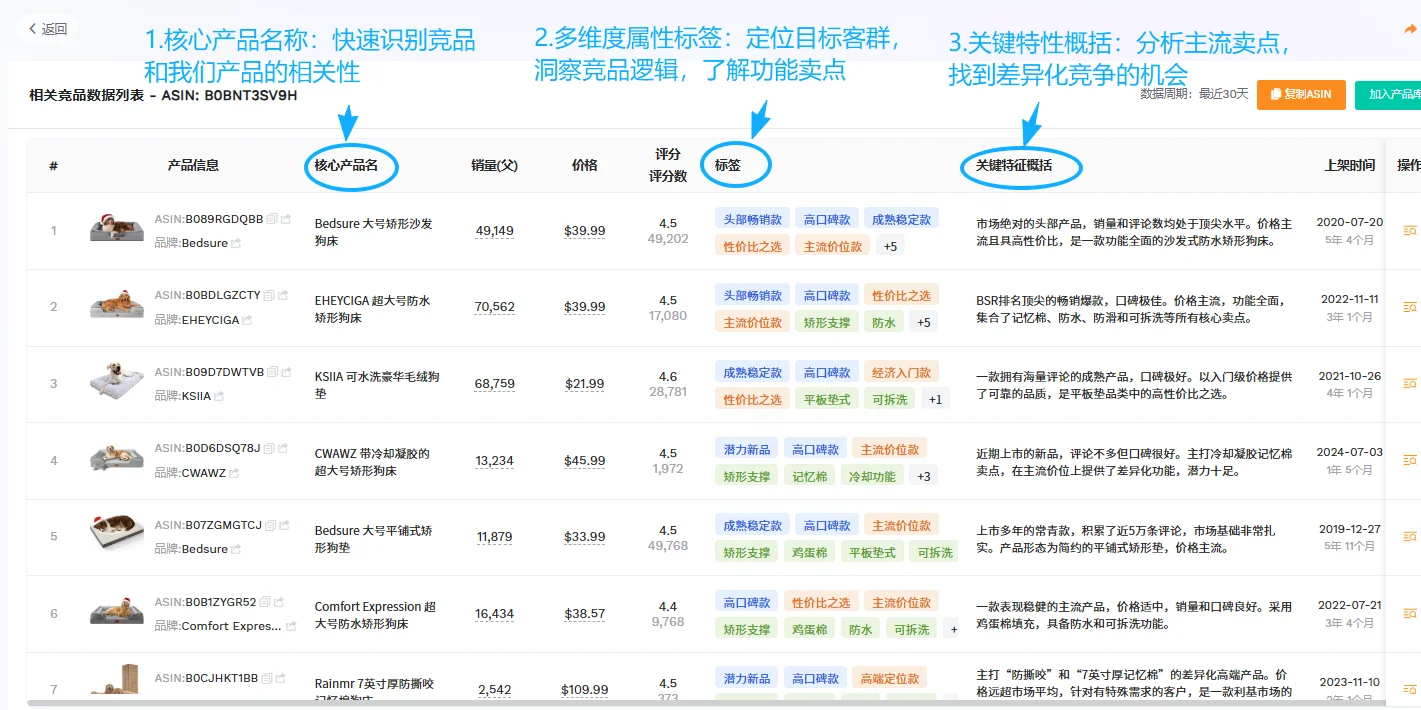This screenshot has width=1421, height=710.
Task: Open the link icon next to brand KSIIA
Action: 221,395
